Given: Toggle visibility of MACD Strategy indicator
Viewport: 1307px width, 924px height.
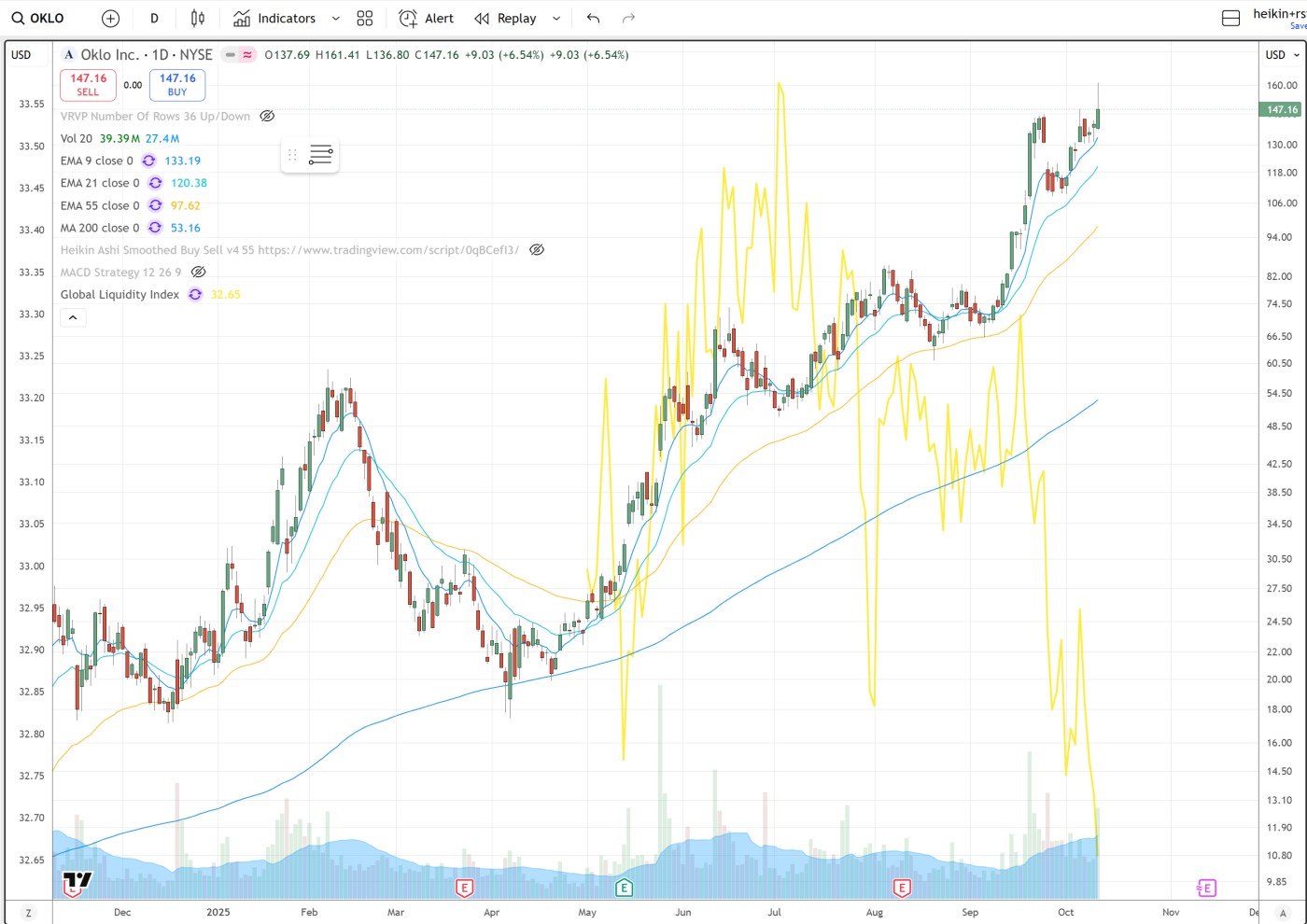Looking at the screenshot, I should 199,273.
